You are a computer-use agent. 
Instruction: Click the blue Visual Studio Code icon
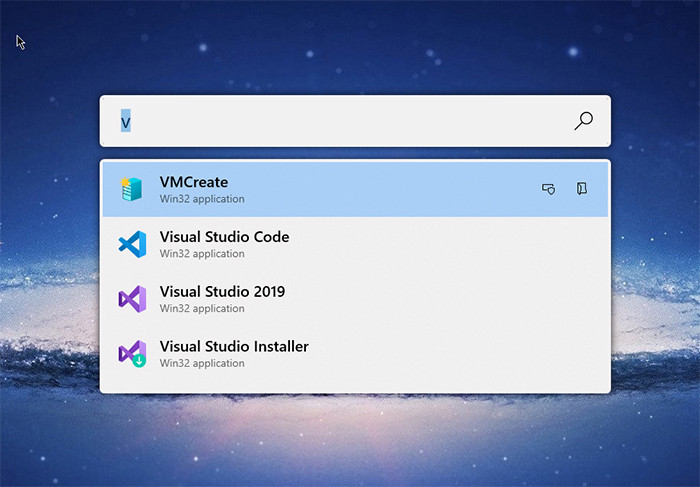(132, 244)
